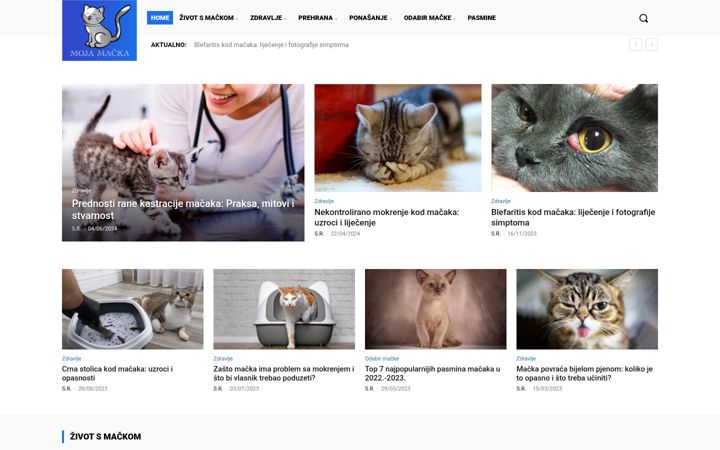Expand the Zdravlje menu
This screenshot has height=450, width=720.
click(267, 17)
